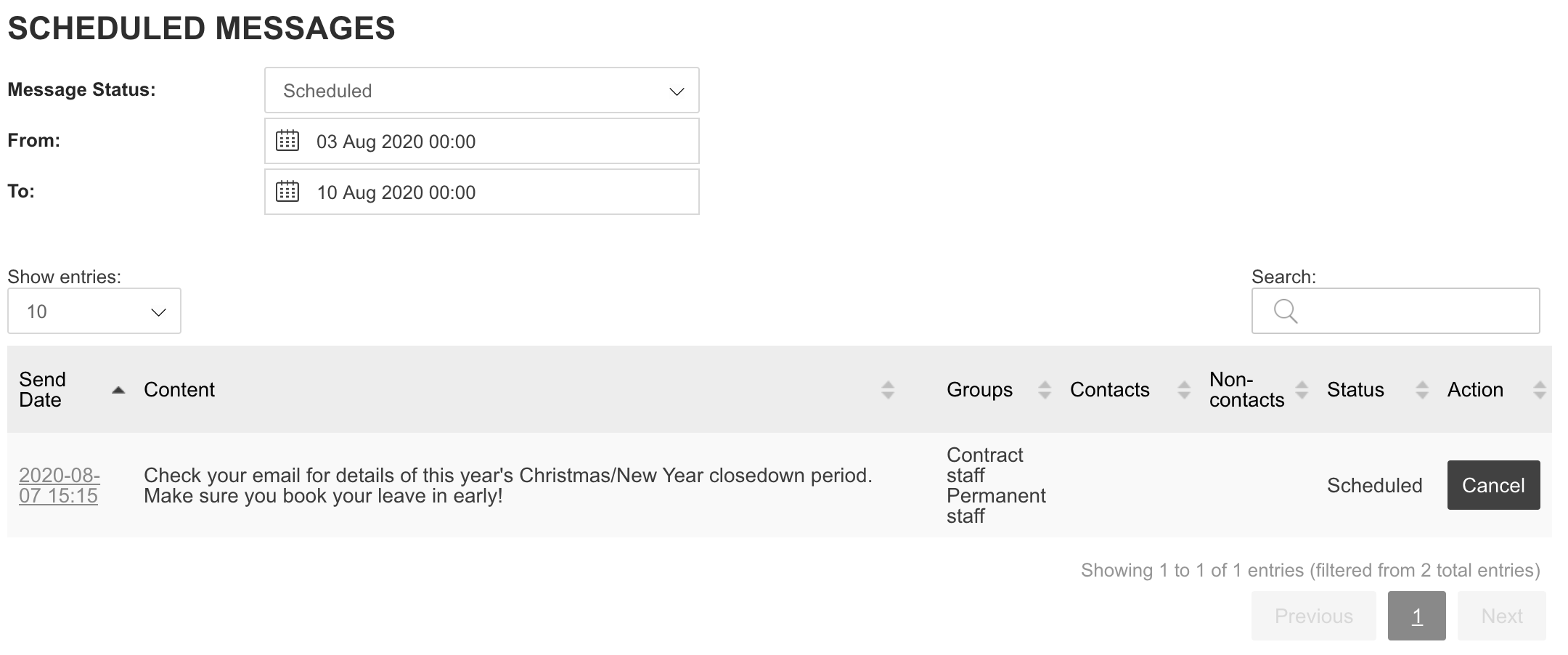Sort by Send Date arrow icon
The width and height of the screenshot is (1568, 655).
coord(118,390)
